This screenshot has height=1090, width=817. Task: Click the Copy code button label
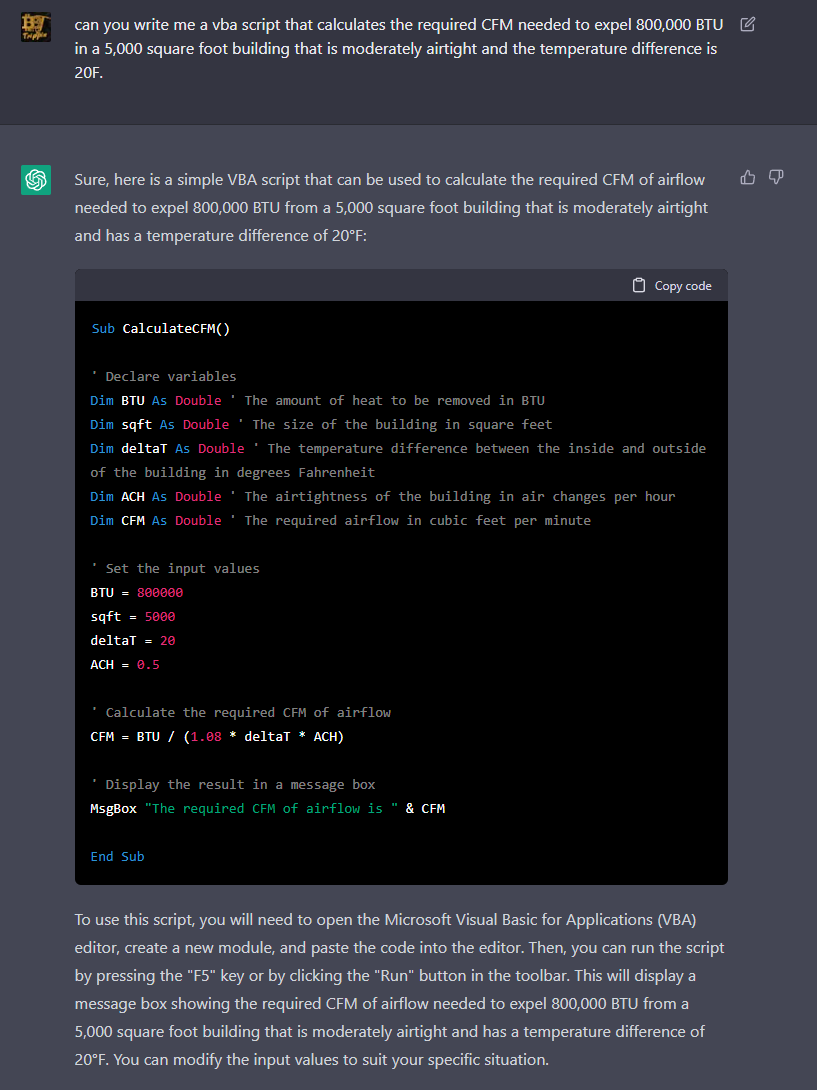click(x=683, y=286)
